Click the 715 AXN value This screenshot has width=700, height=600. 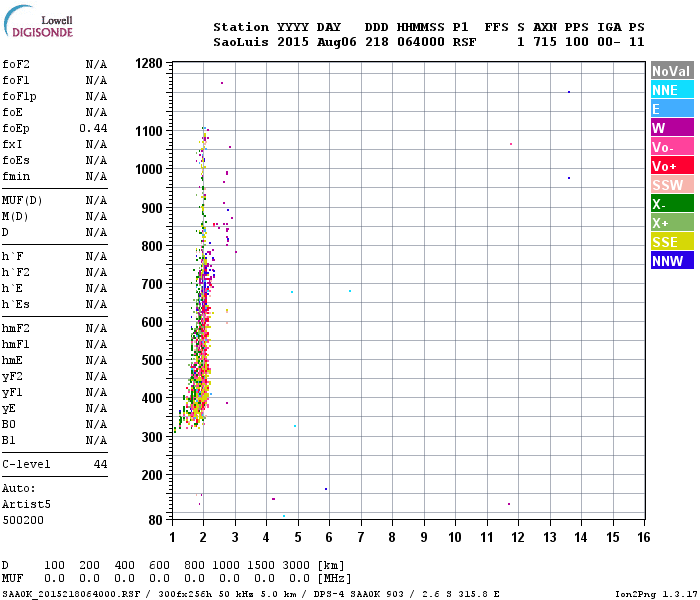(545, 42)
